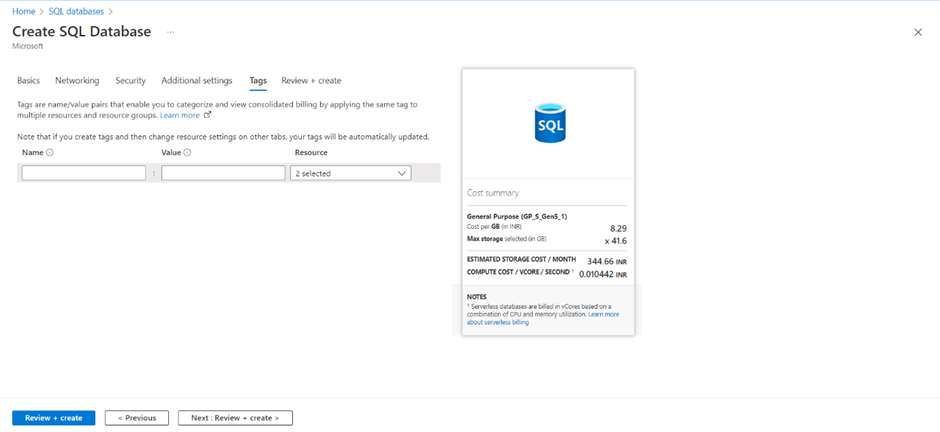Click the Microsoft subtitle text

coord(28,46)
